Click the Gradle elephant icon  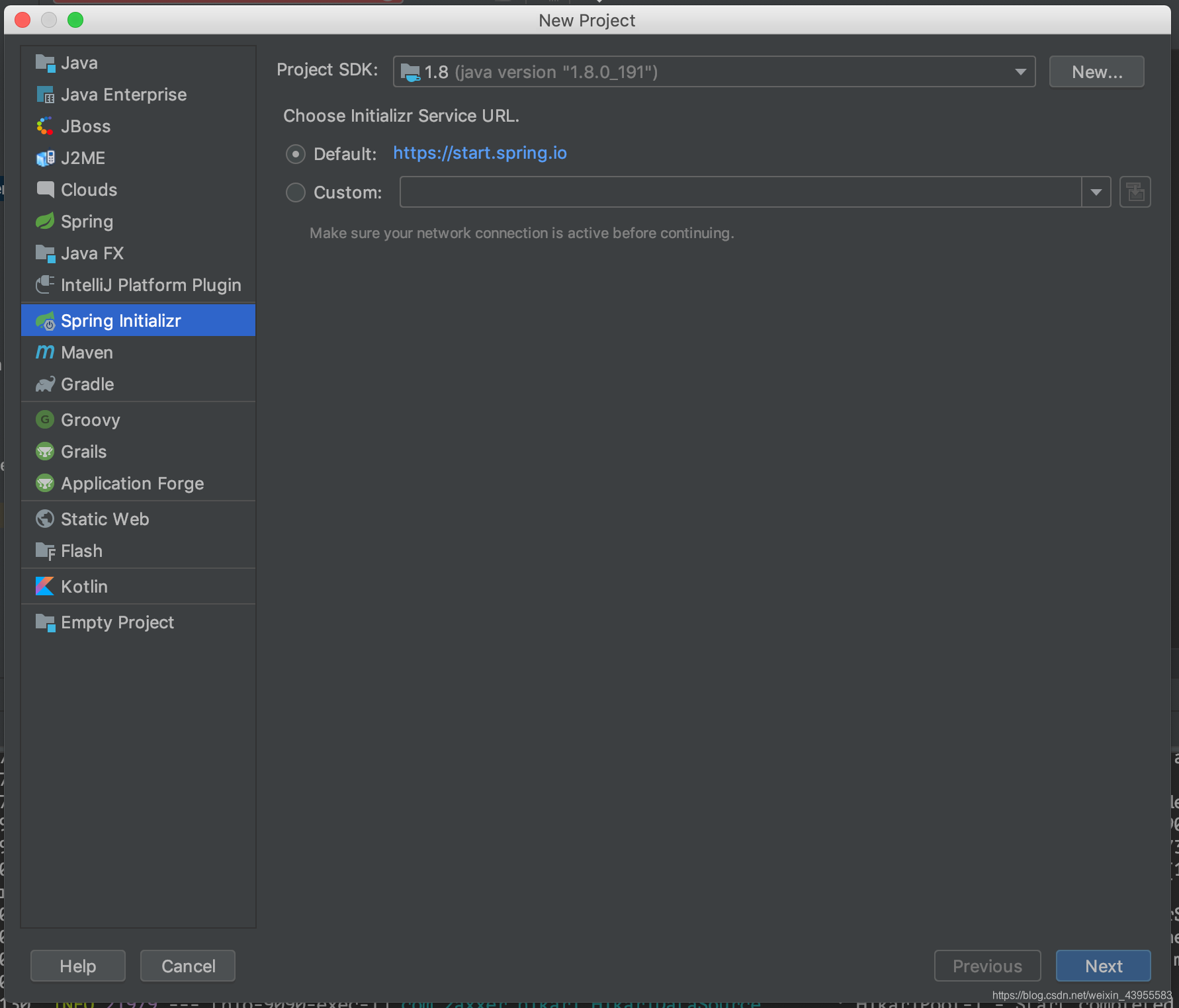45,384
